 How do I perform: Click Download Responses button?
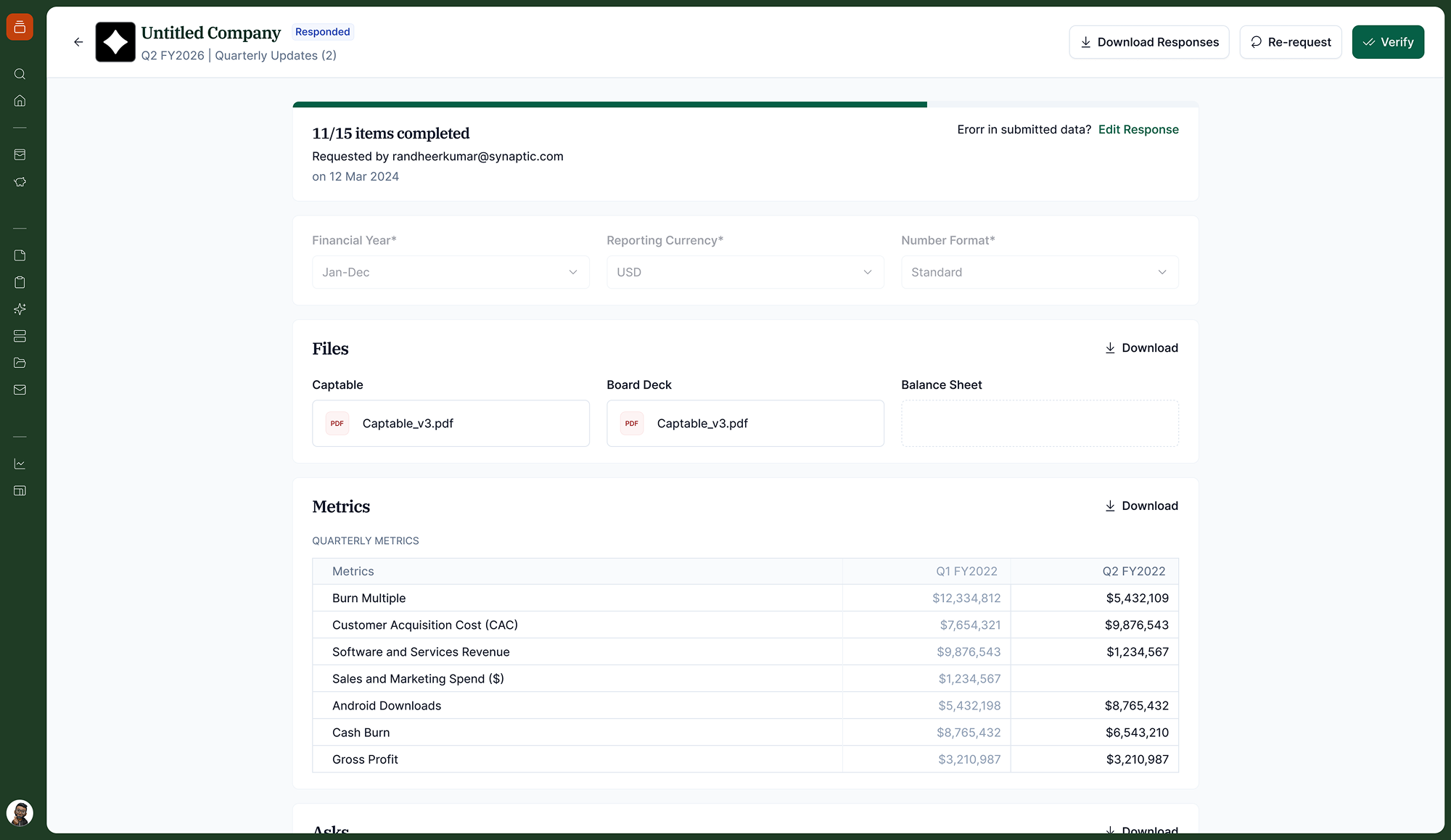click(1149, 42)
